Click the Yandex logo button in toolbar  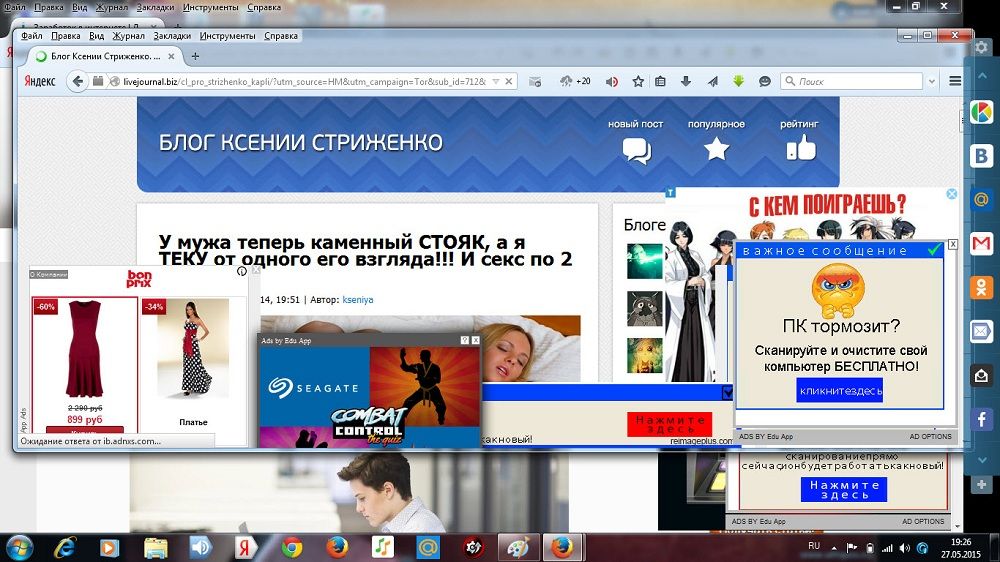coord(40,82)
